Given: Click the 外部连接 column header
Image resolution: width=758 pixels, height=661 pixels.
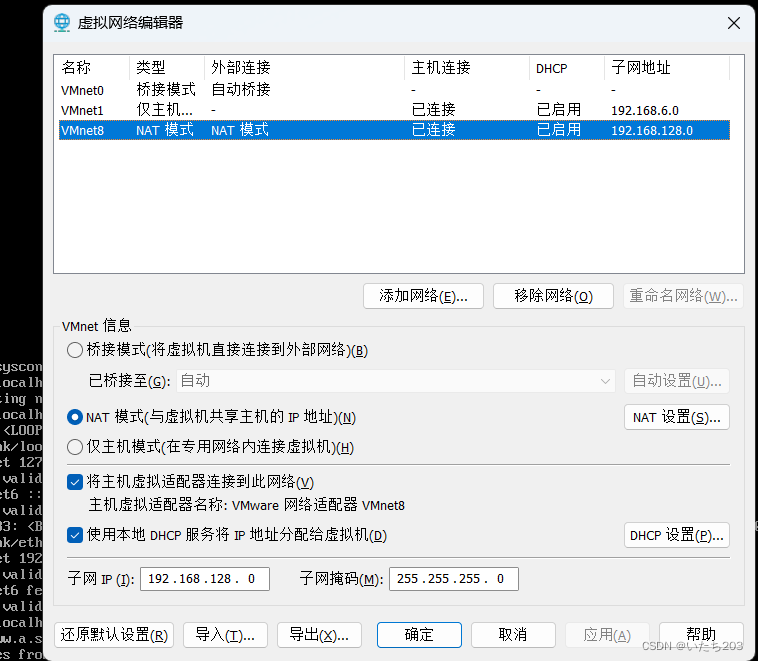Looking at the screenshot, I should 304,68.
